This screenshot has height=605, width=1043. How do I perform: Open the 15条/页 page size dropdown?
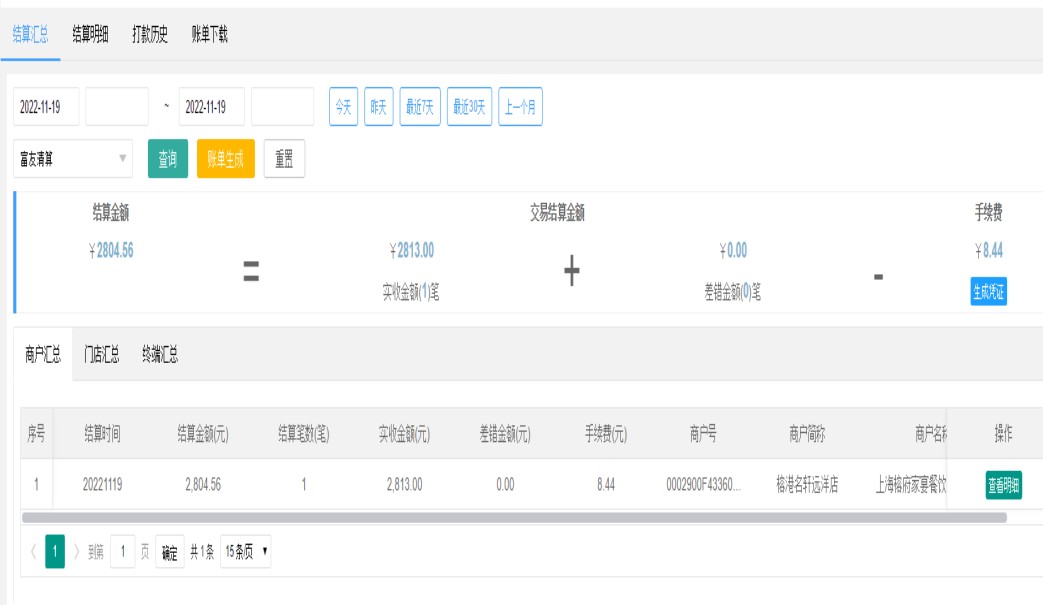tap(246, 552)
